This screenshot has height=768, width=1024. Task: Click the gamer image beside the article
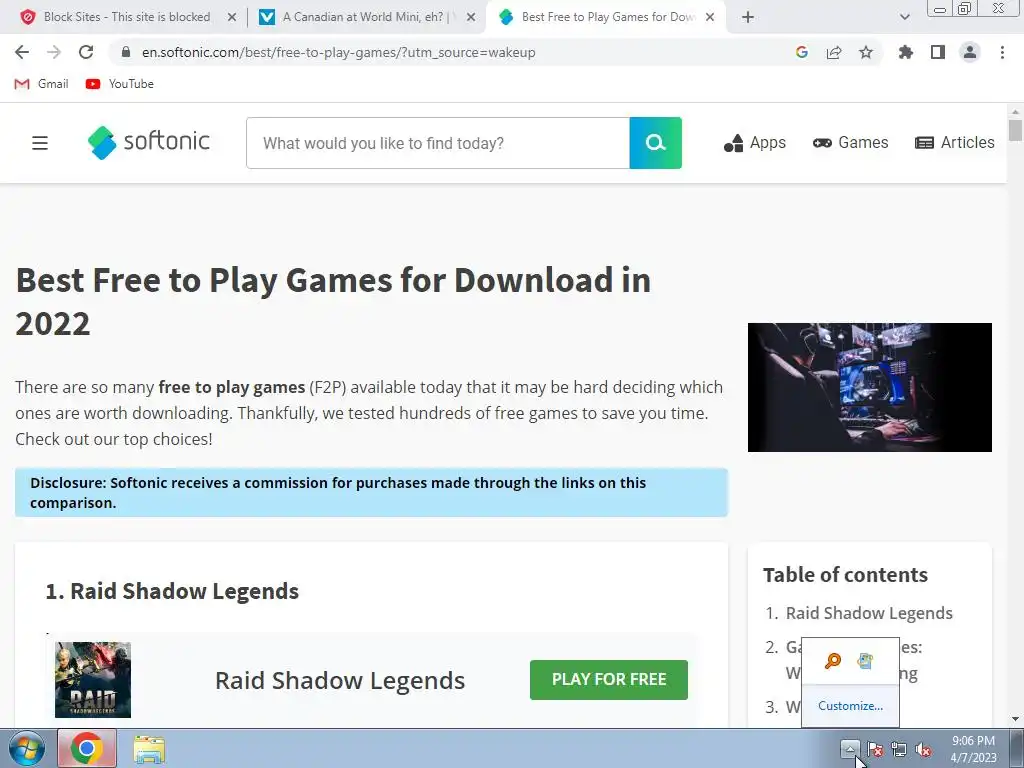coord(870,387)
